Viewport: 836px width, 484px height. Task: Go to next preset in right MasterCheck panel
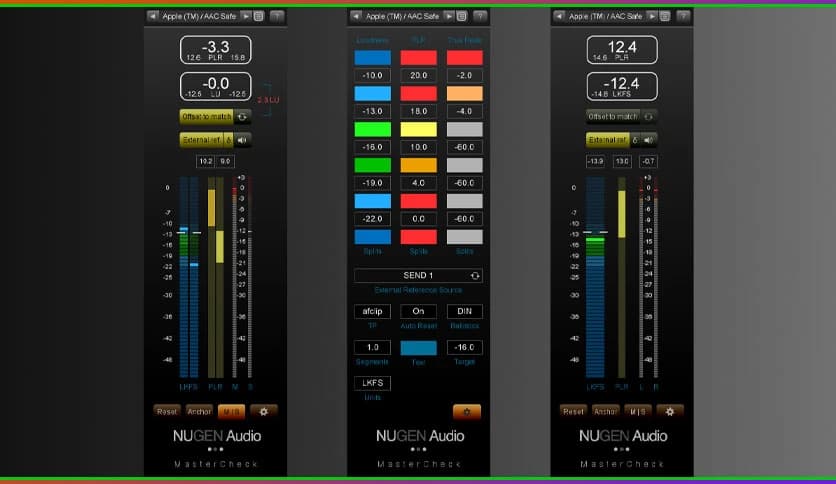point(652,17)
